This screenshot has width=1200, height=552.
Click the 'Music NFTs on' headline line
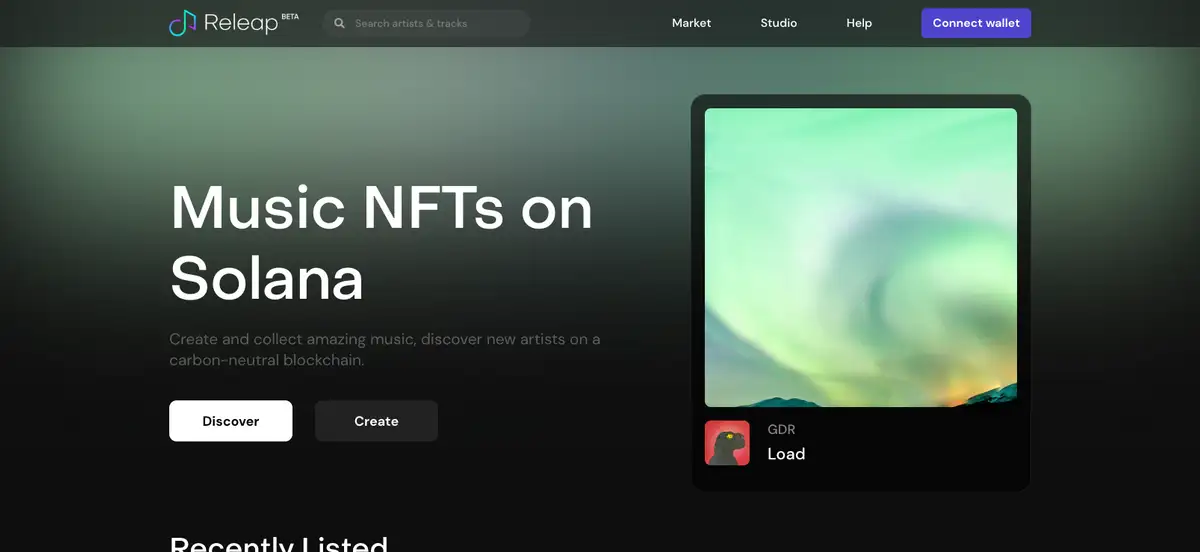(381, 208)
